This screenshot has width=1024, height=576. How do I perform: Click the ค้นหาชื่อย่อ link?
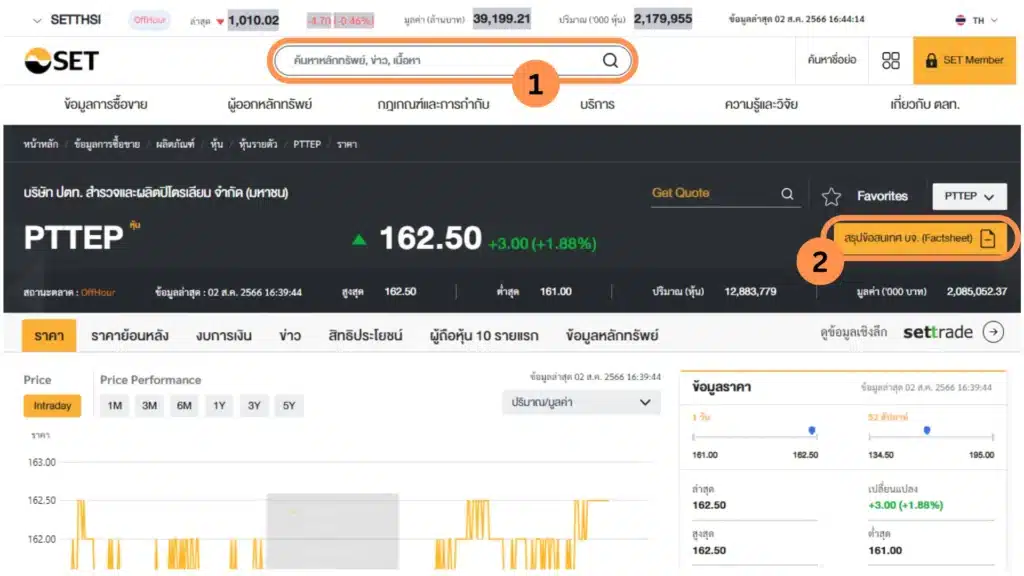832,60
